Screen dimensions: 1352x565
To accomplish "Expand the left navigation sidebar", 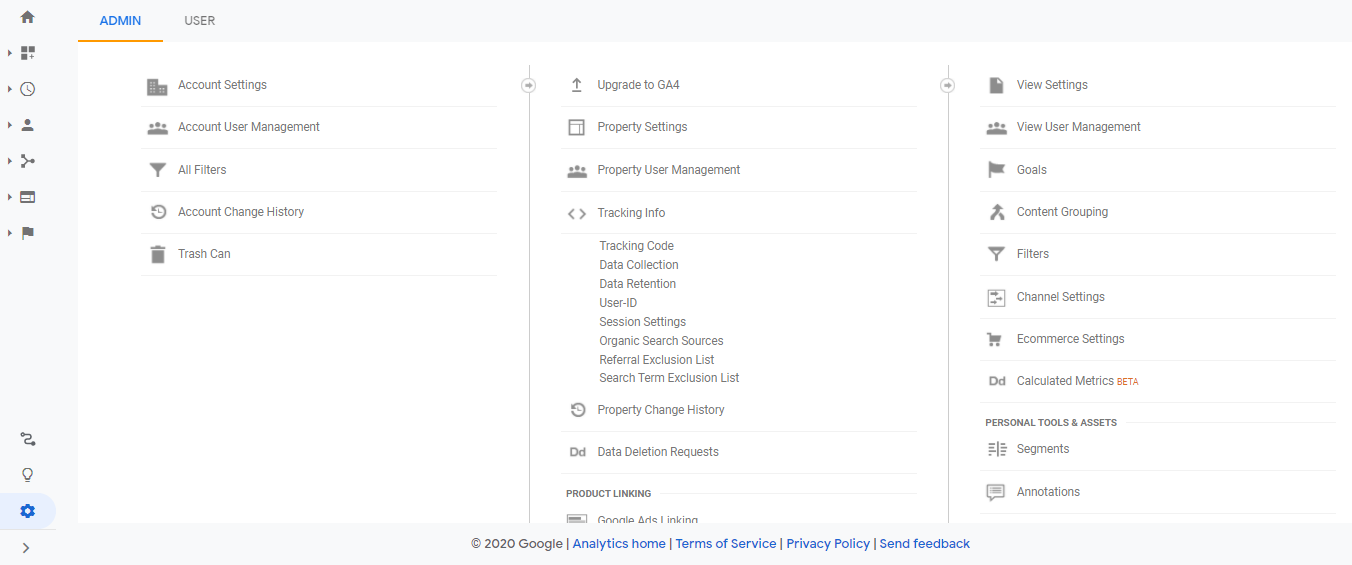I will (26, 548).
